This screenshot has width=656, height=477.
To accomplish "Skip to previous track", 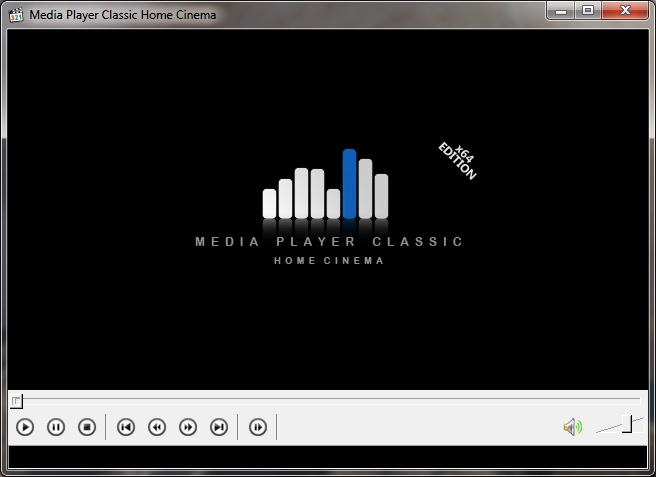I will (126, 427).
